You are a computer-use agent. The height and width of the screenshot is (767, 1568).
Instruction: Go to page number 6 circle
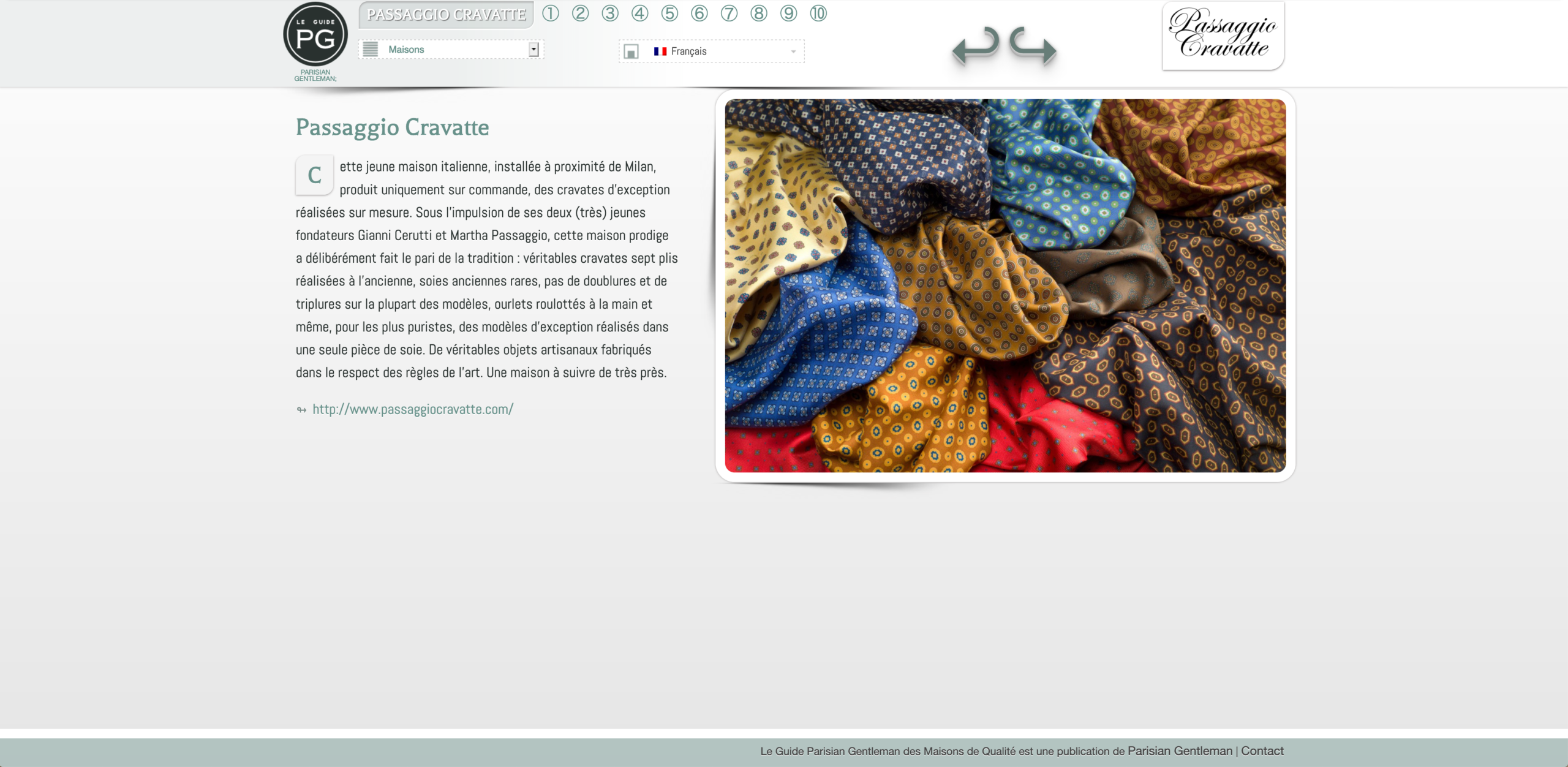[x=699, y=13]
